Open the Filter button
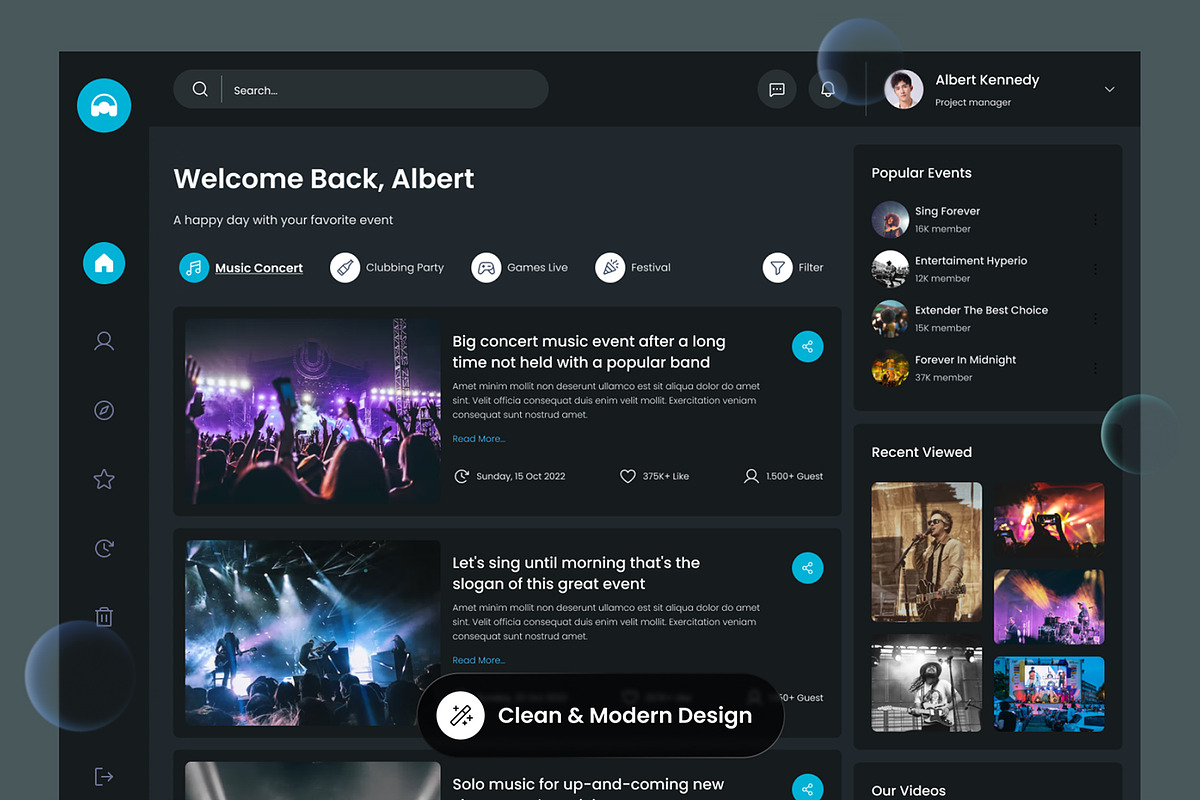The width and height of the screenshot is (1200, 800). click(x=793, y=267)
